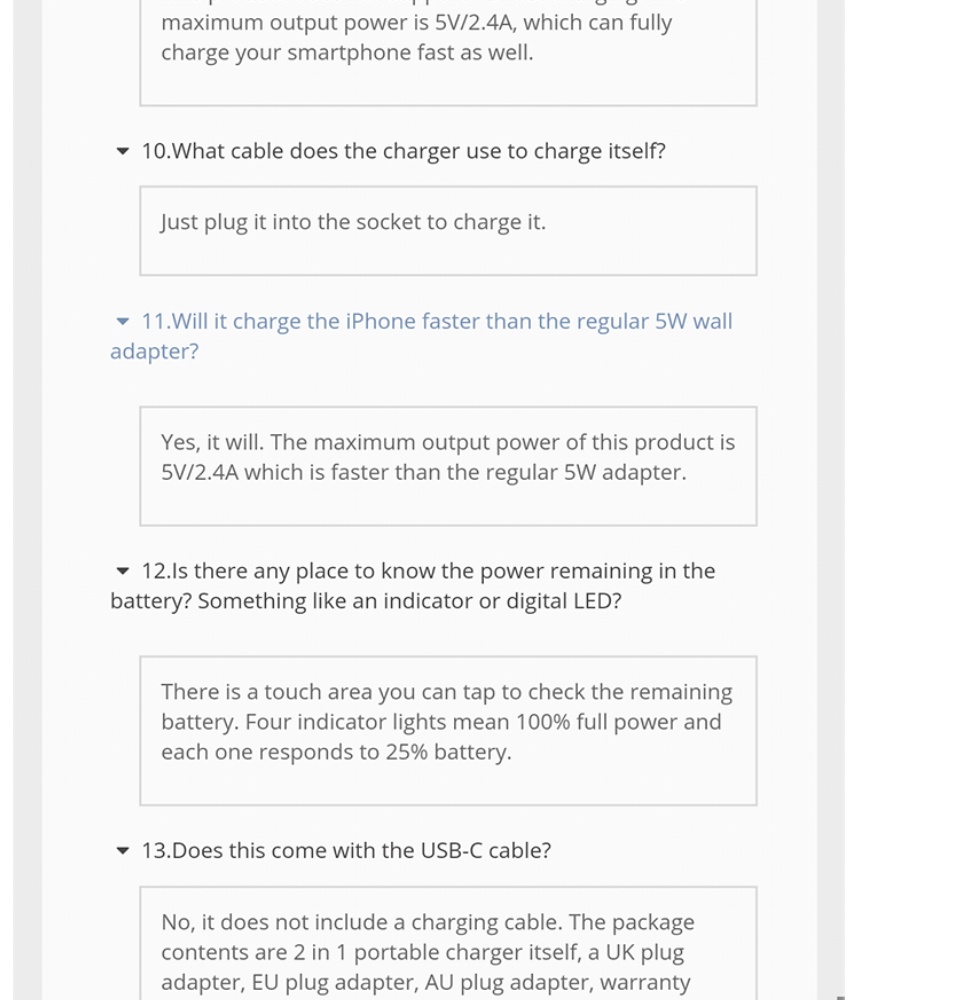Click the answer line starting 'Yes, it will.'
Screen dimensions: 960x1000
coord(447,442)
